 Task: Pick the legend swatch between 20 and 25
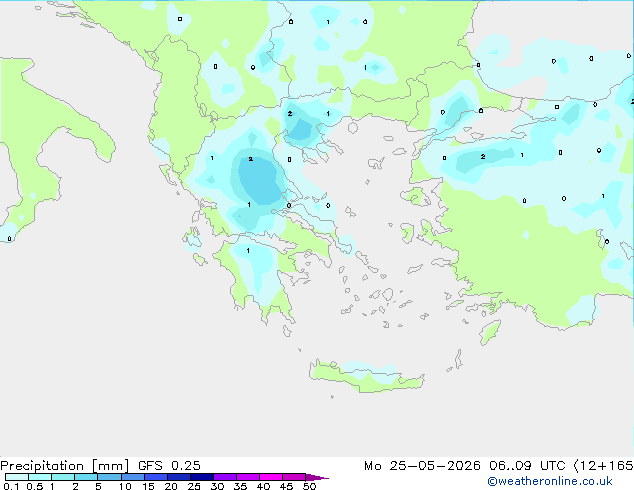[179, 477]
